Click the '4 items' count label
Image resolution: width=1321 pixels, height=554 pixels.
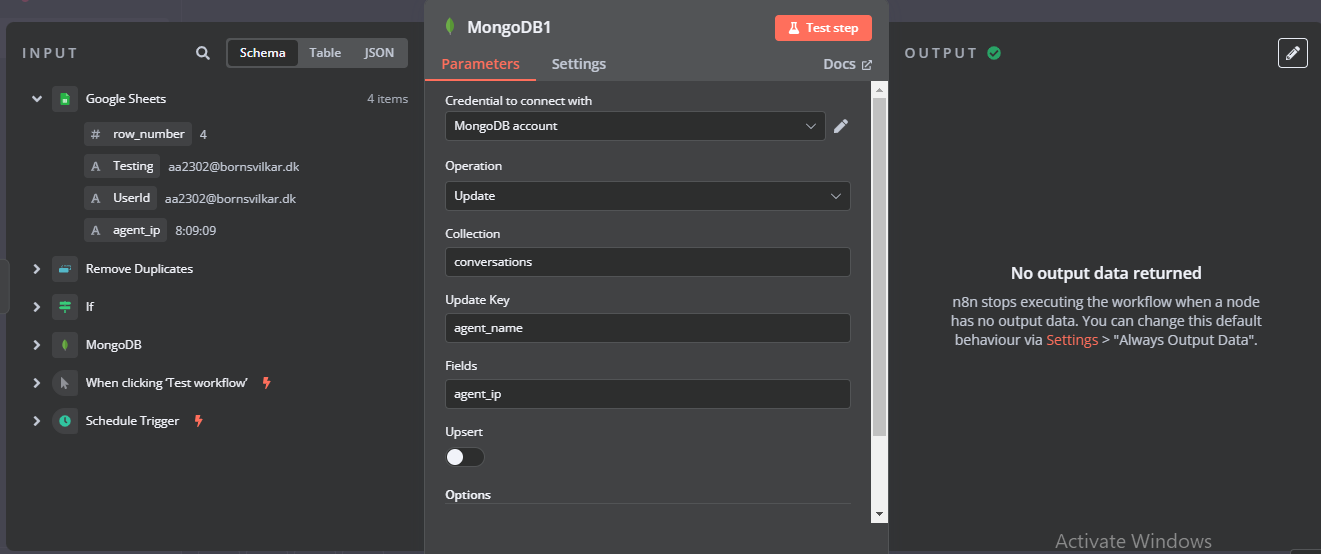click(x=387, y=99)
